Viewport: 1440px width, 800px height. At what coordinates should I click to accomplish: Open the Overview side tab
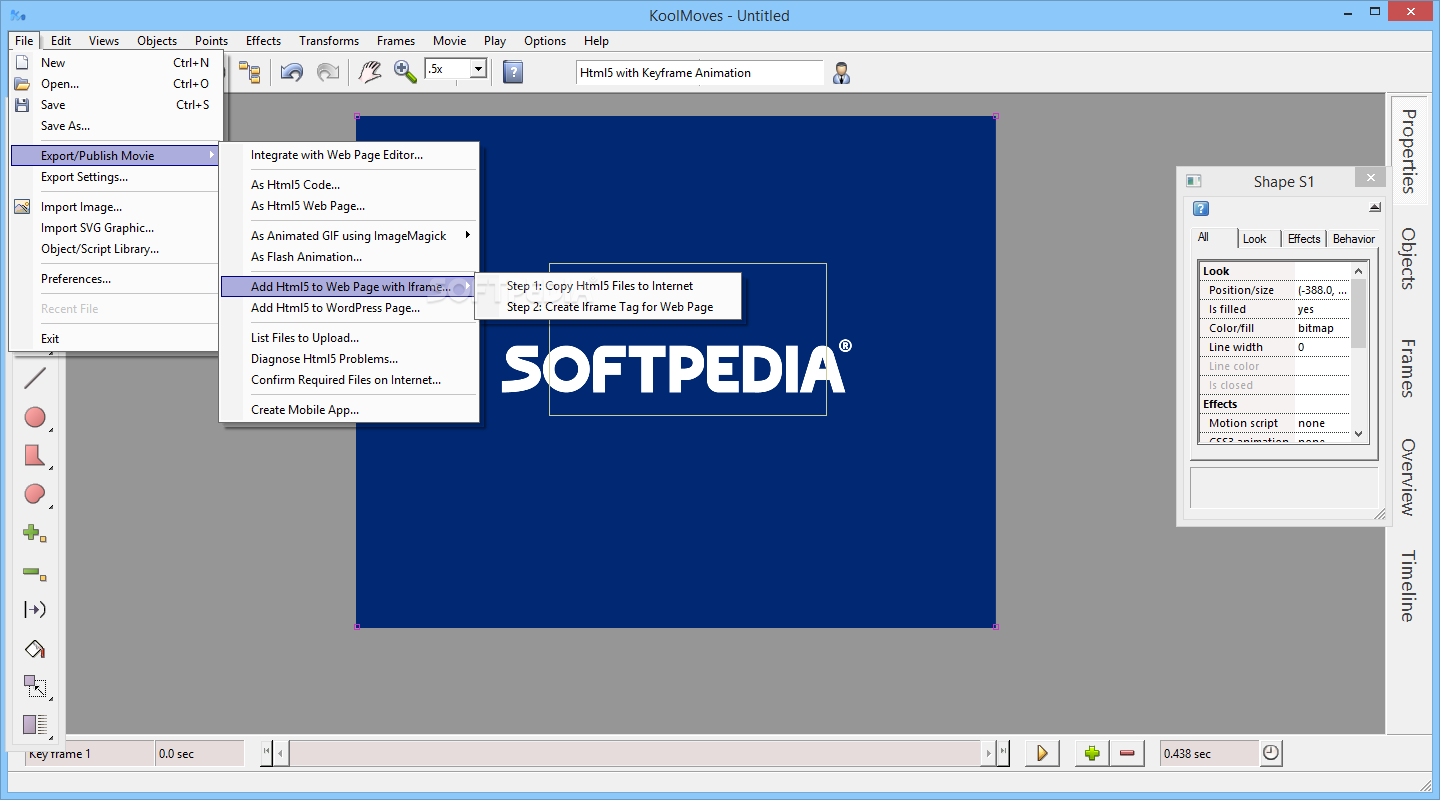coord(1408,477)
